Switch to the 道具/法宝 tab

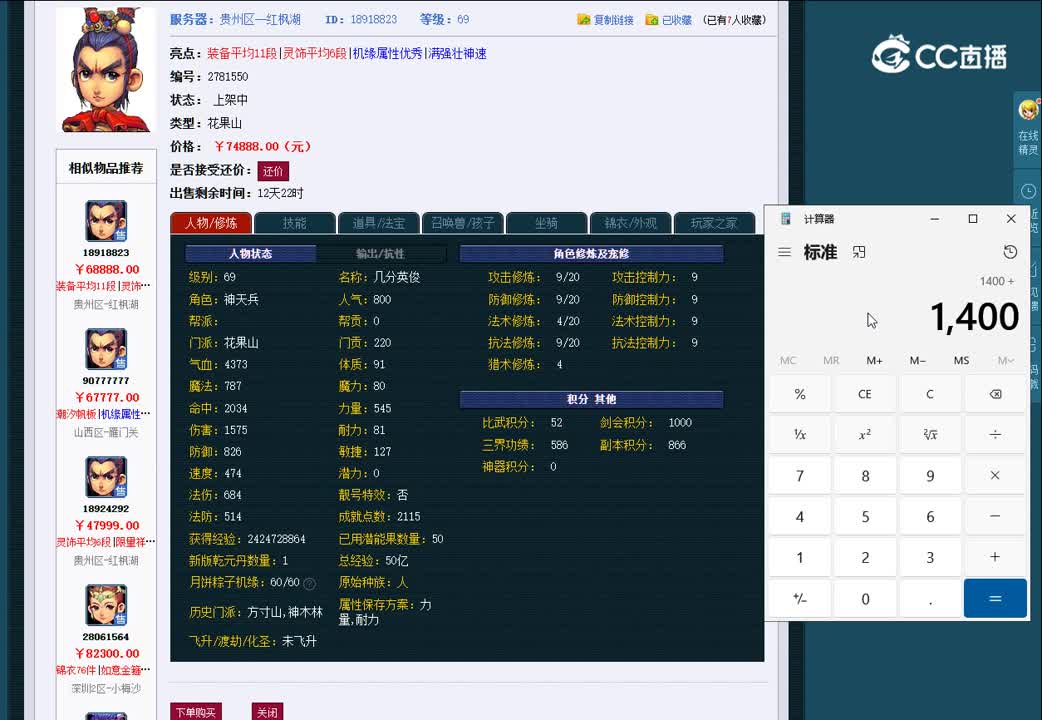378,223
